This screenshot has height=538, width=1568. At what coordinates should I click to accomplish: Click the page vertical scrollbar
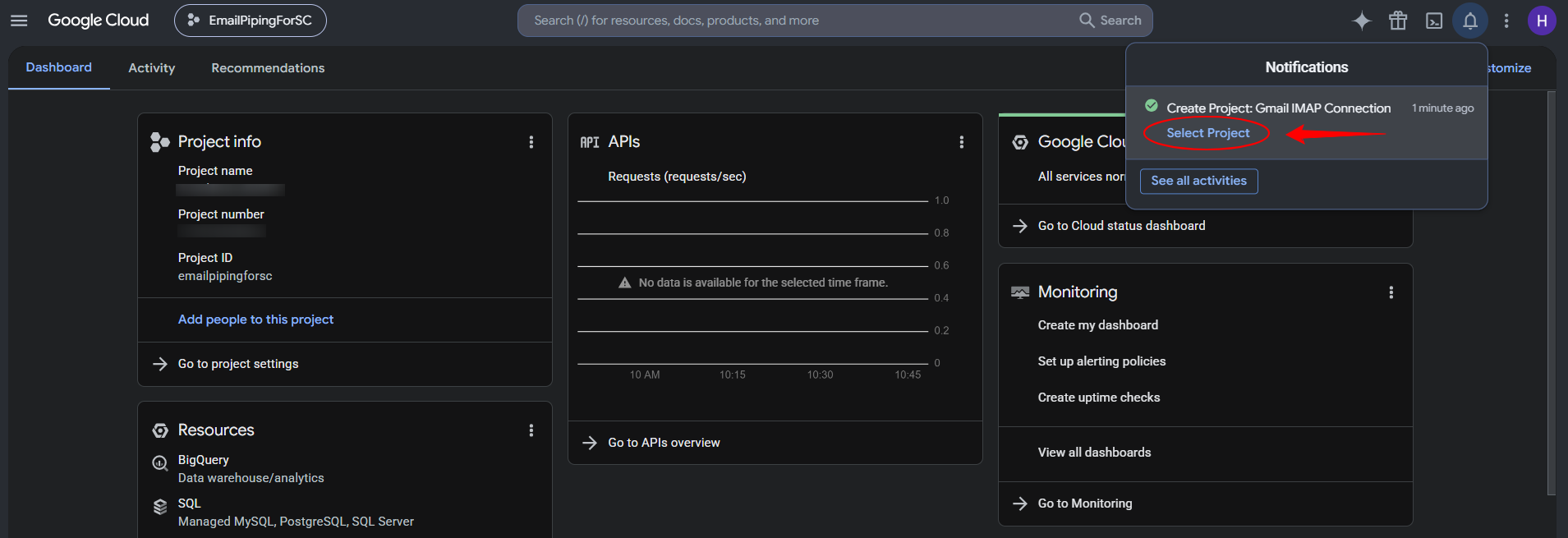[x=1551, y=292]
